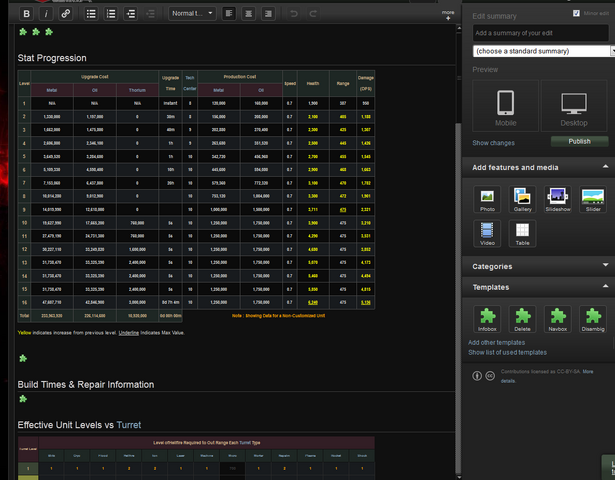Viewport: 615px width, 480px height.
Task: Insert a Slider
Action: 593,199
